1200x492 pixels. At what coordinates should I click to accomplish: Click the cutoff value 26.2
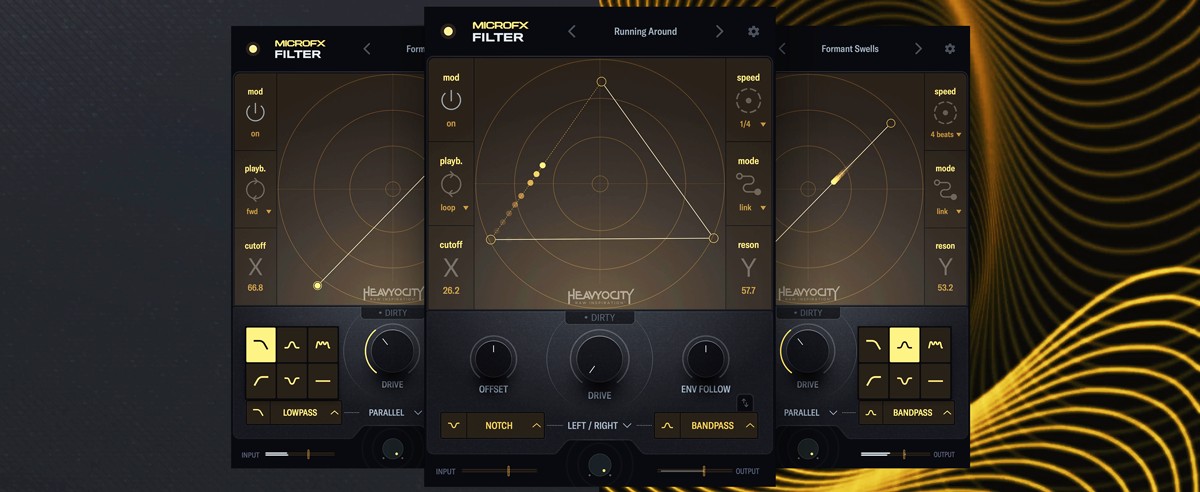click(451, 291)
